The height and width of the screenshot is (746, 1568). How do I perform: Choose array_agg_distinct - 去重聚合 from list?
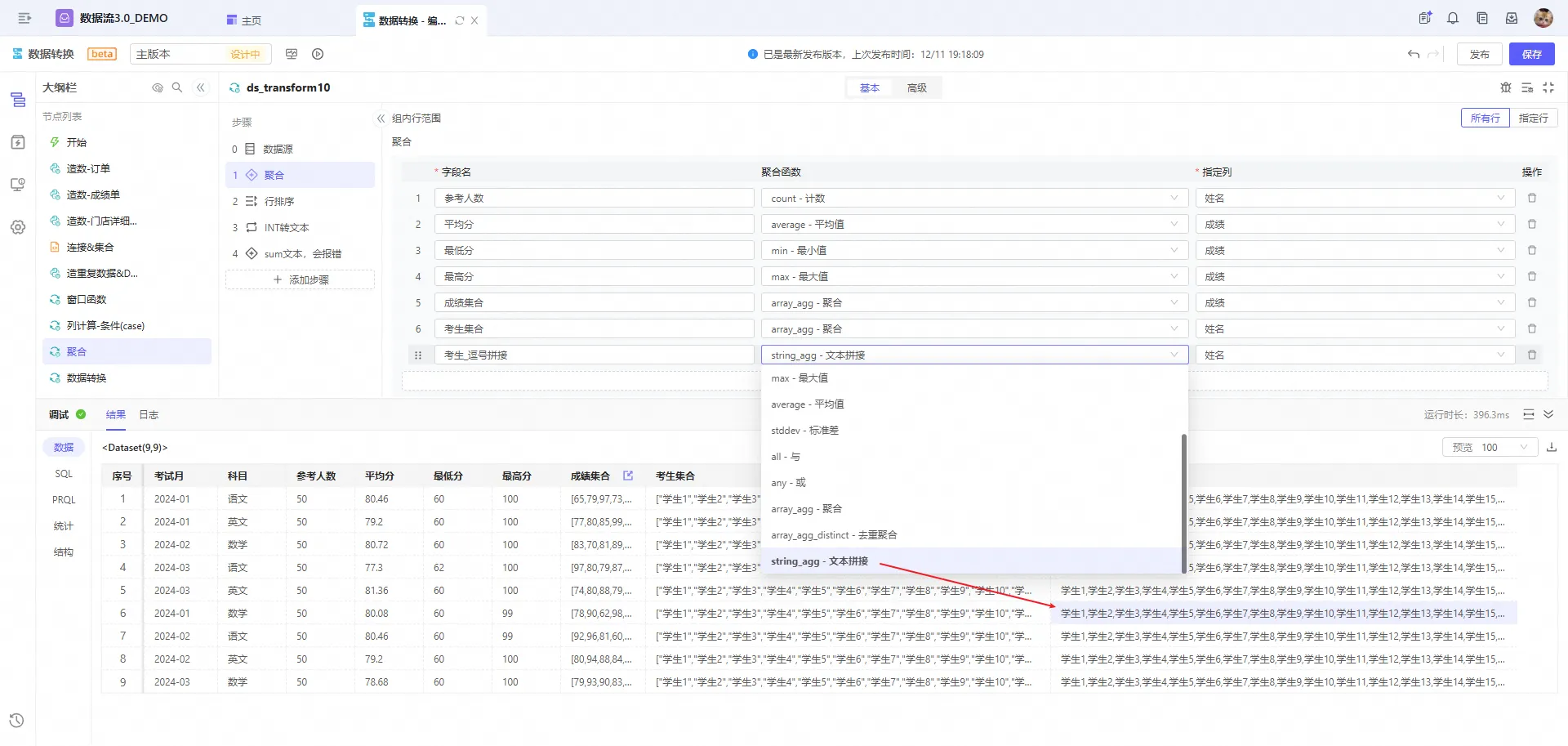point(833,535)
